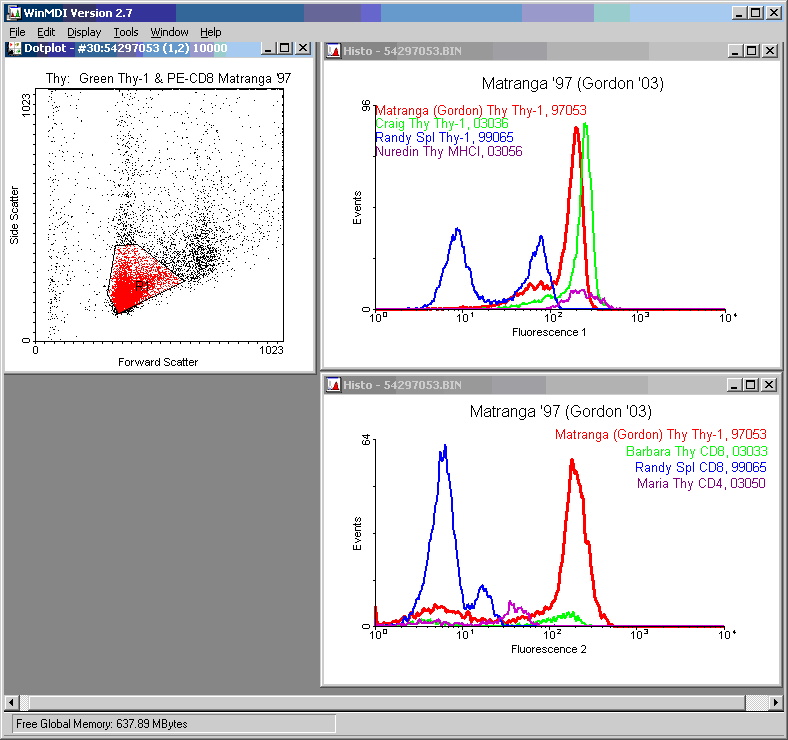Open the Help menu
This screenshot has height=740, width=788.
(x=210, y=32)
